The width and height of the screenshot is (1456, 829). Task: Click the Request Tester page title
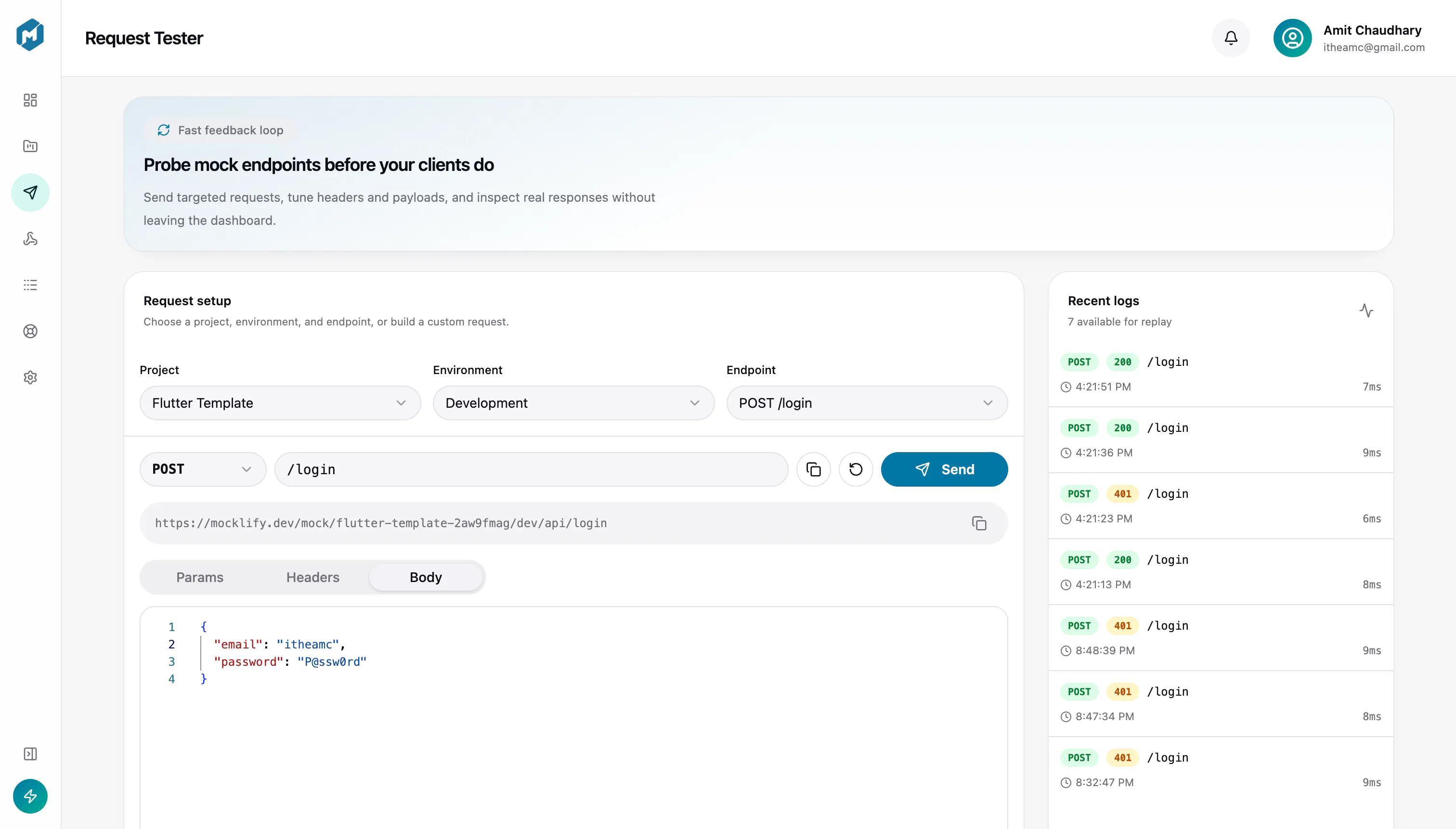(143, 38)
